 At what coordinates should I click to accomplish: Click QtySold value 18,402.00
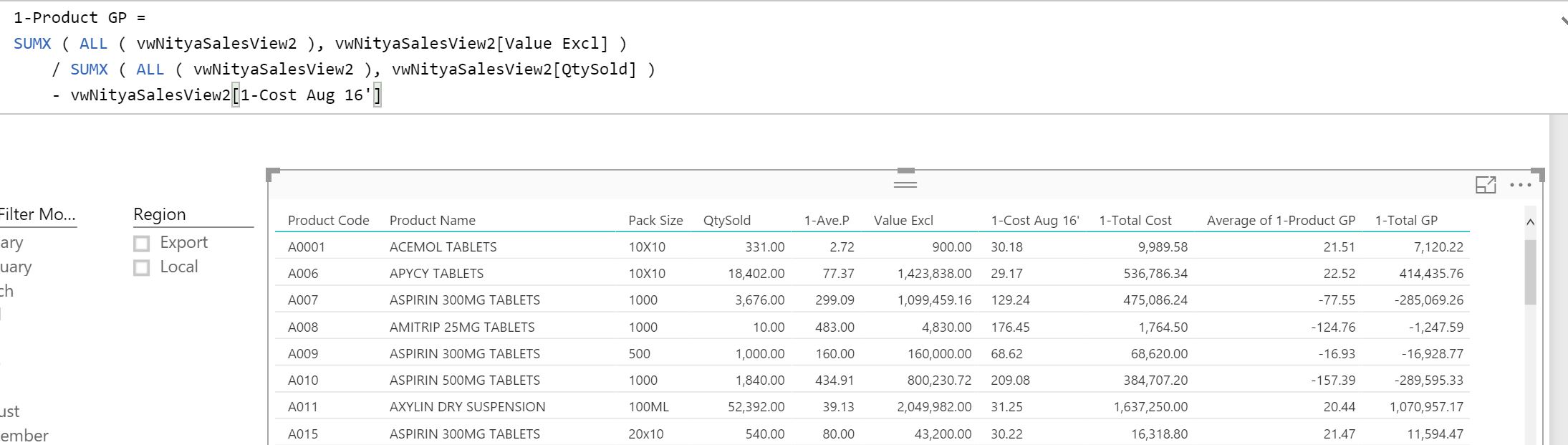[755, 274]
